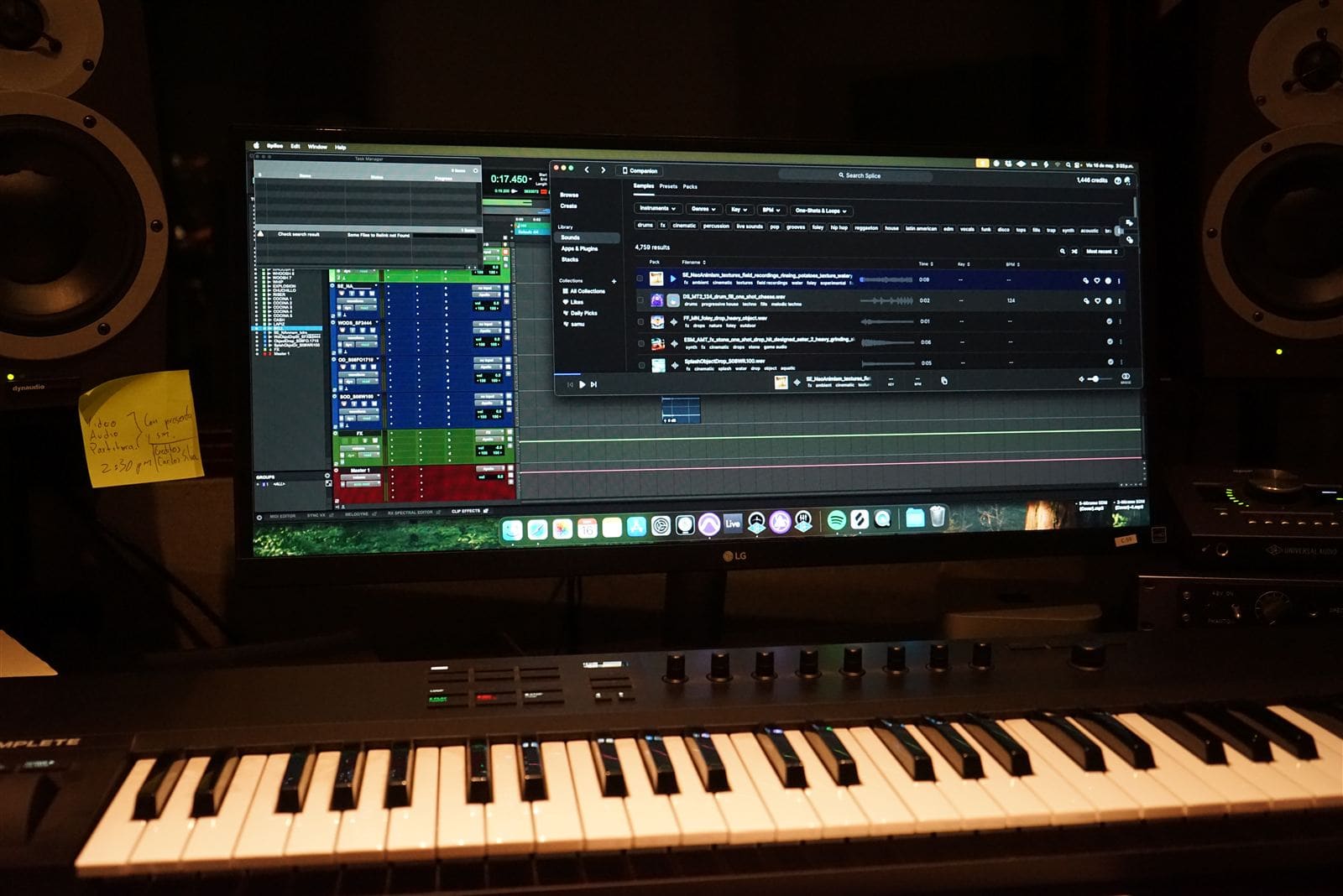Select the SplashObjectDrop sample checkbox
The image size is (1343, 896).
click(x=641, y=365)
